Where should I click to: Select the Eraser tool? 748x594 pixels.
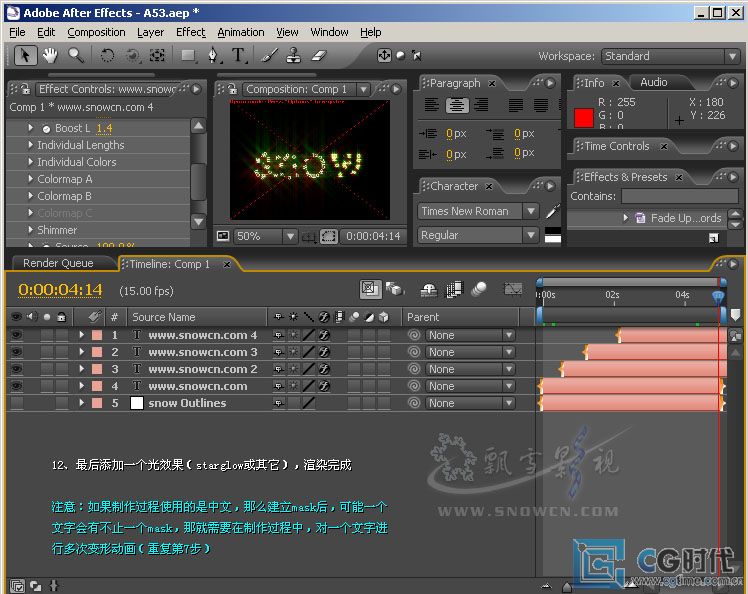point(319,56)
